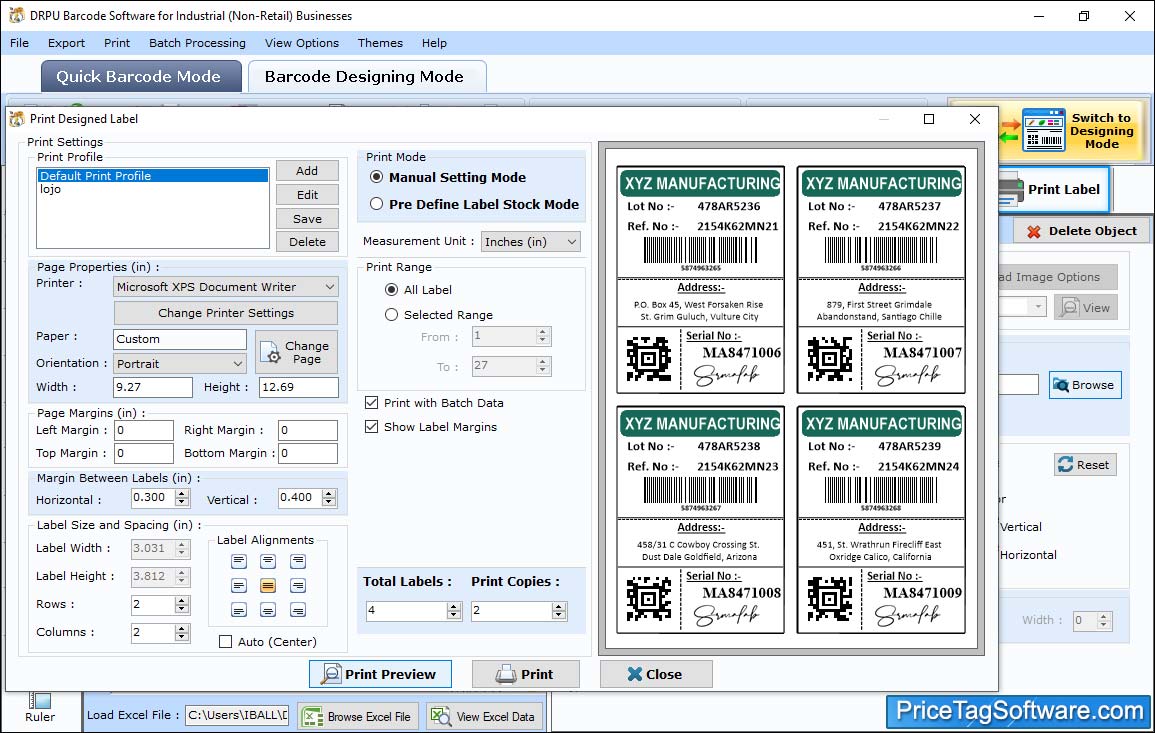Image resolution: width=1155 pixels, height=733 pixels.
Task: Open Batch Processing menu
Action: (197, 43)
